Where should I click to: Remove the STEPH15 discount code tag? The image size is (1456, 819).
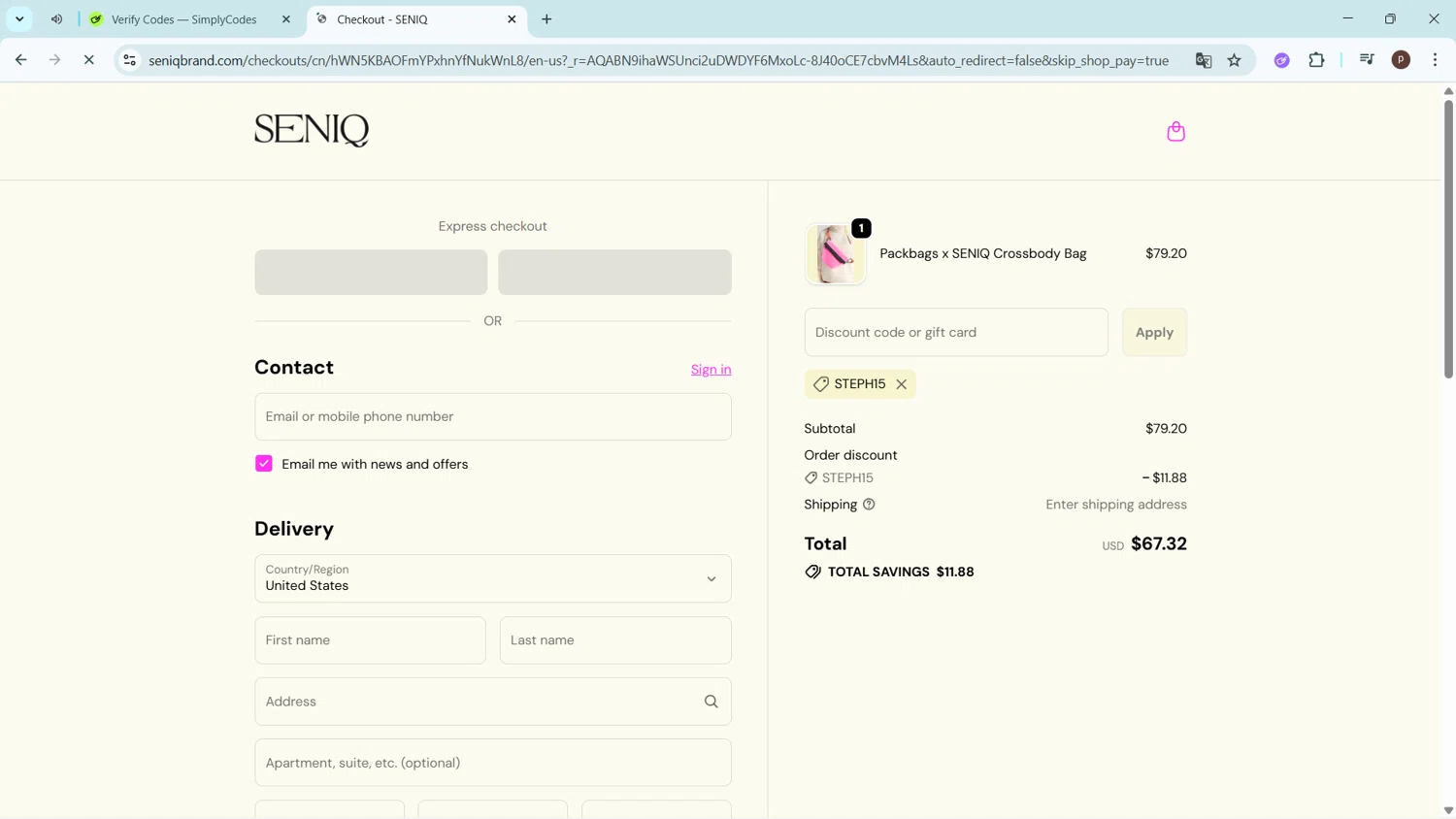[902, 384]
